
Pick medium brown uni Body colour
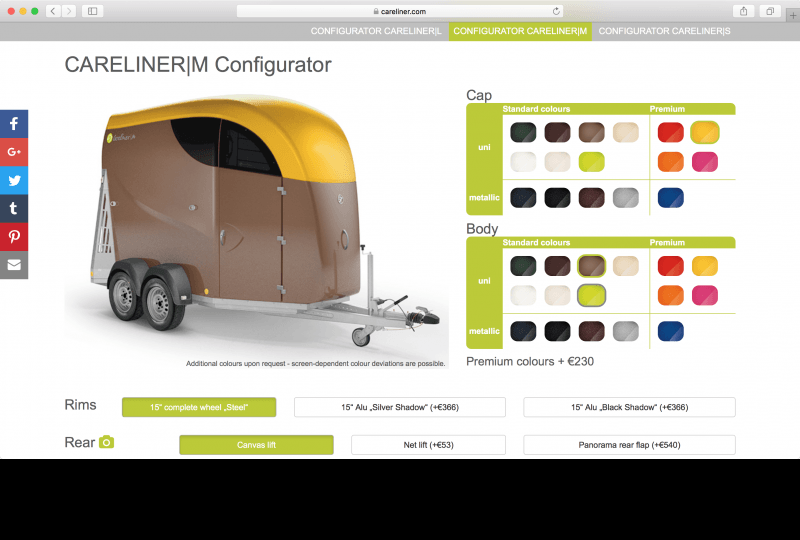pos(591,266)
